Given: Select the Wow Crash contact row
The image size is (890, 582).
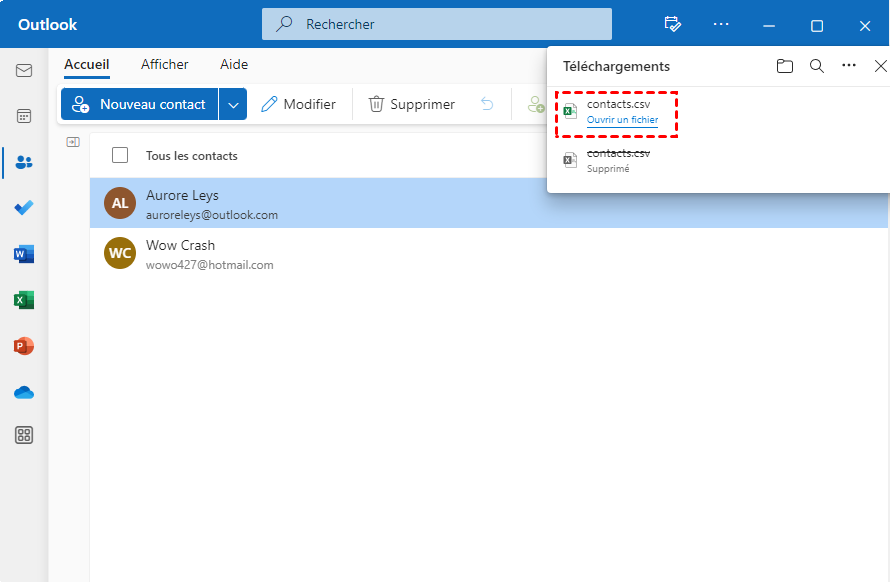Looking at the screenshot, I should point(489,253).
